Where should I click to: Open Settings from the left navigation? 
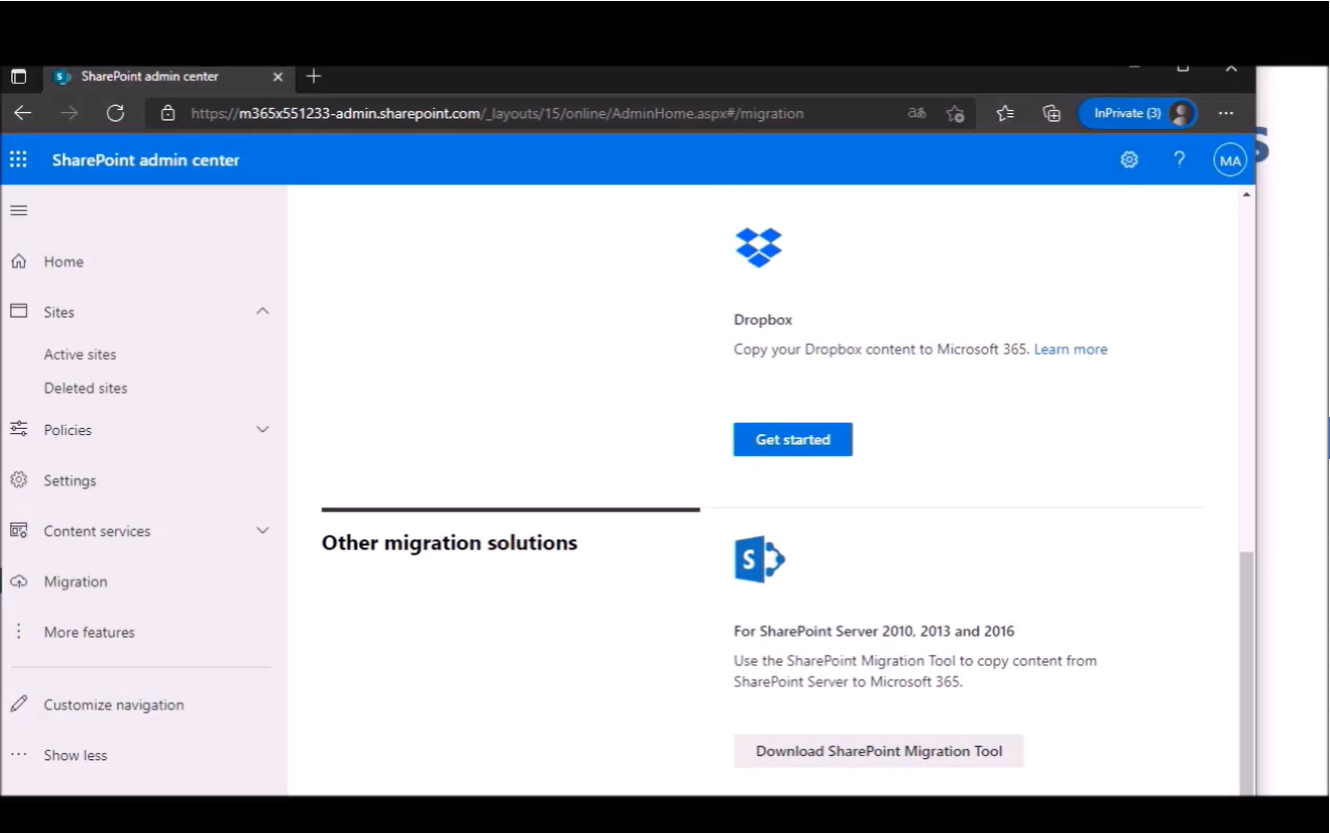(70, 480)
